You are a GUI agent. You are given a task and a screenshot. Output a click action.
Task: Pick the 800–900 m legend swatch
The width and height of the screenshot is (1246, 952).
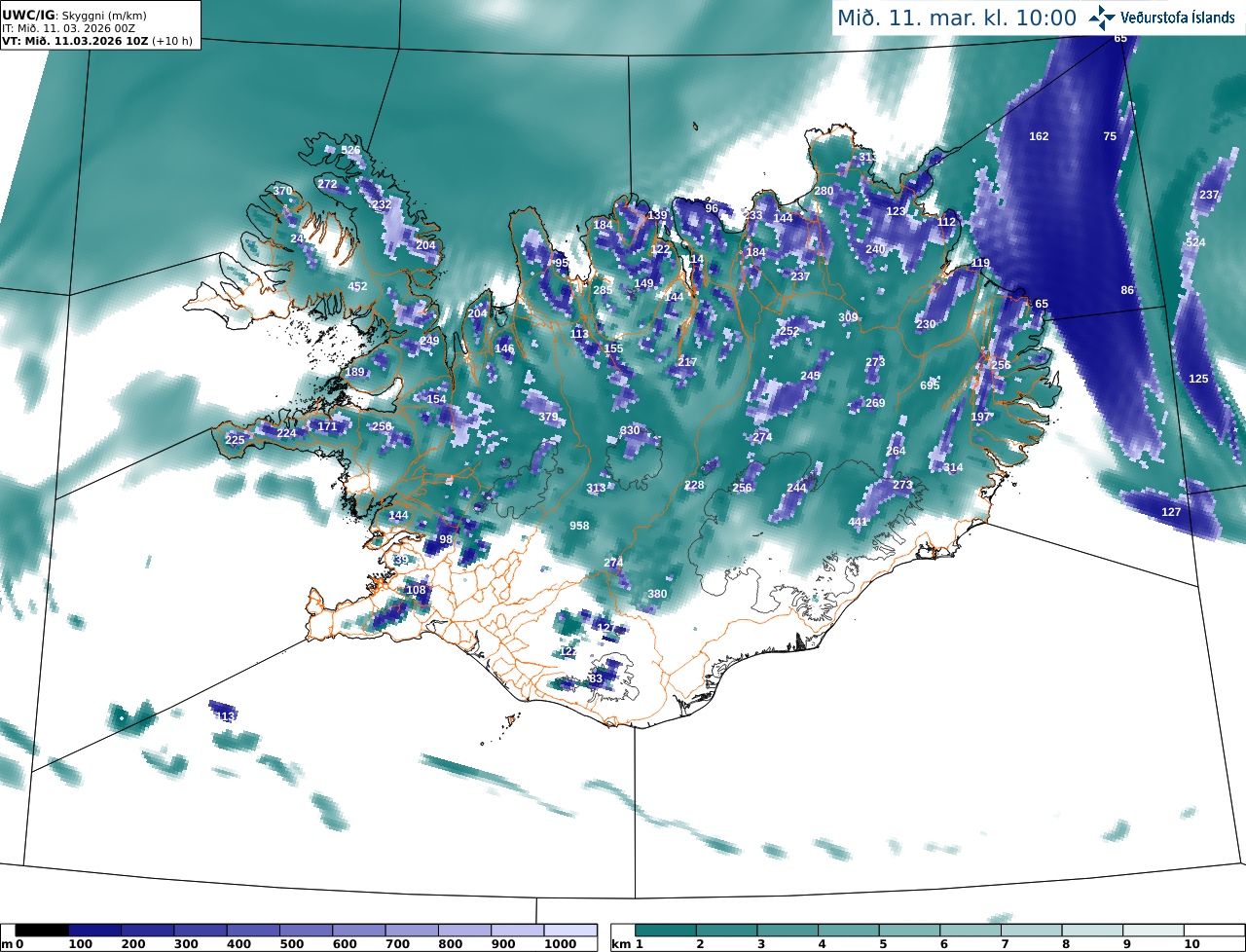(464, 931)
